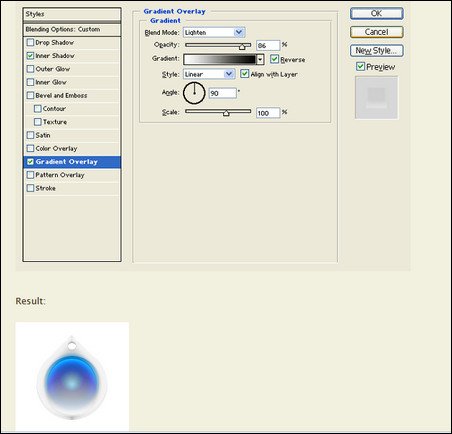Enable the Drop Shadow checkbox

tap(30, 42)
